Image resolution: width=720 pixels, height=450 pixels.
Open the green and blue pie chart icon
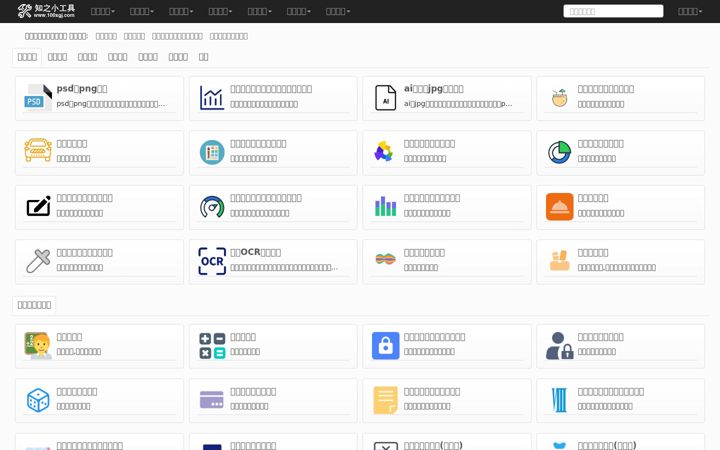coord(559,152)
